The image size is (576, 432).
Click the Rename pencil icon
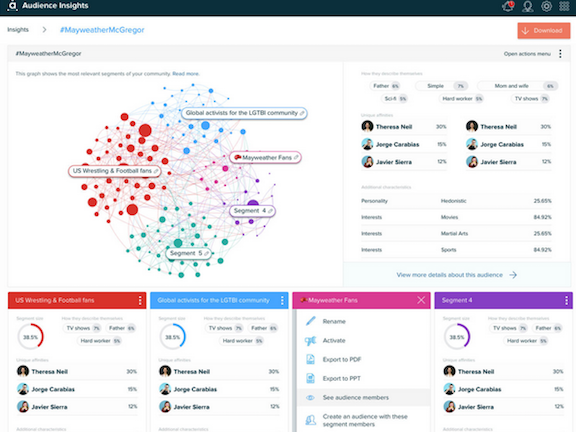(x=310, y=321)
